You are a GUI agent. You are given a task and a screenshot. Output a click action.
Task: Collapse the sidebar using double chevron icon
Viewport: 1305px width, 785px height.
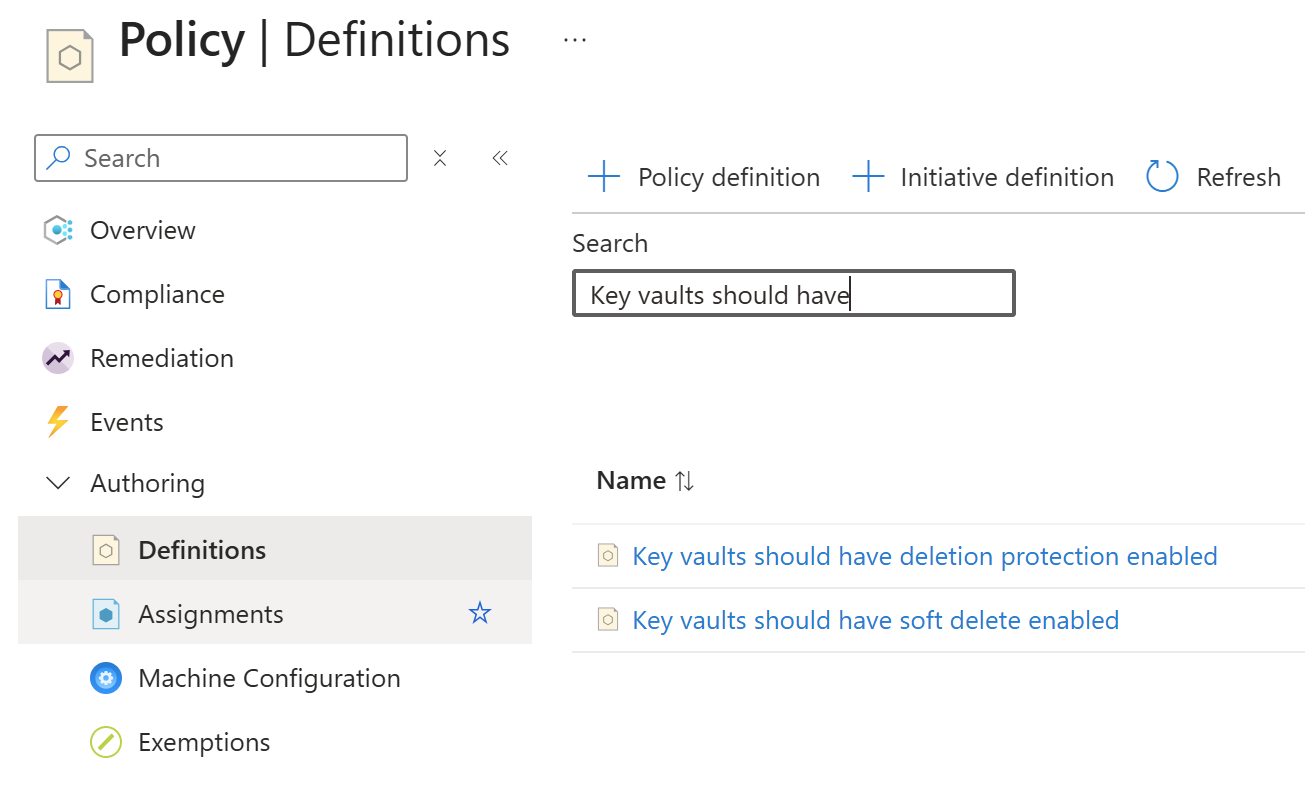point(500,158)
